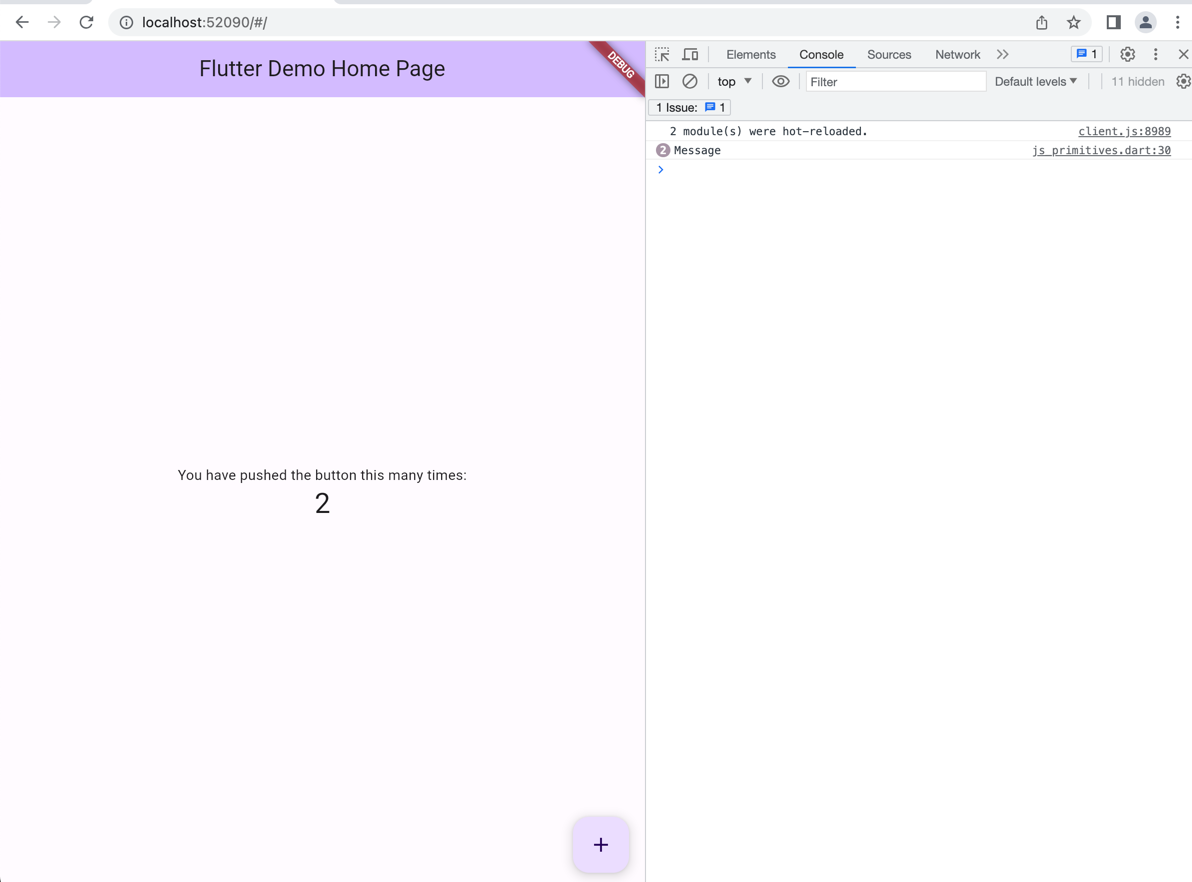
Task: Open the top JavaScript context dropdown
Action: pyautogui.click(x=734, y=82)
